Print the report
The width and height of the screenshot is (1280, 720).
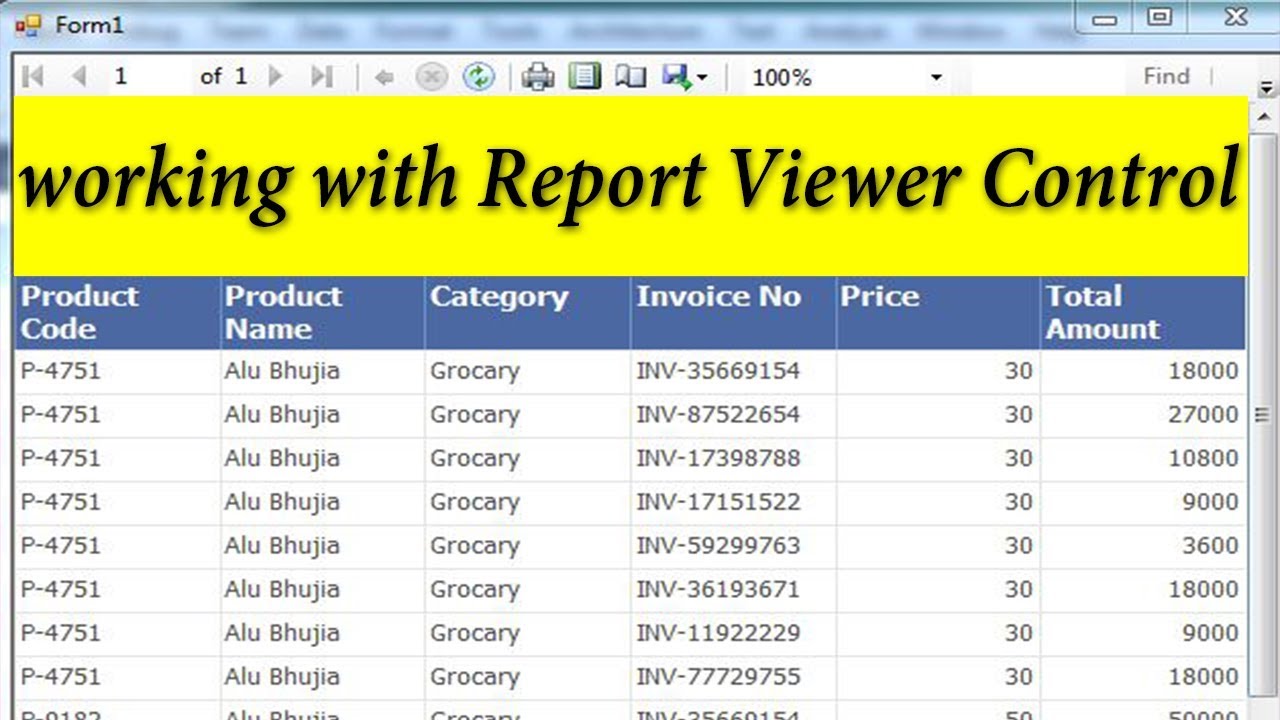pos(538,77)
